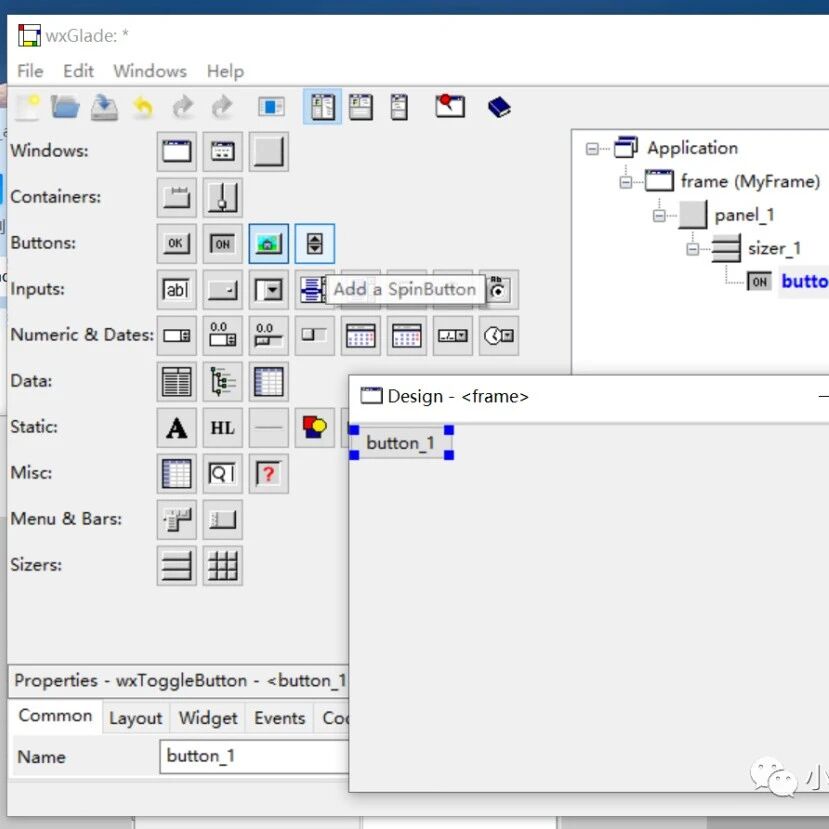829x829 pixels.
Task: Add a ListBox from Inputs row
Action: [x=311, y=290]
